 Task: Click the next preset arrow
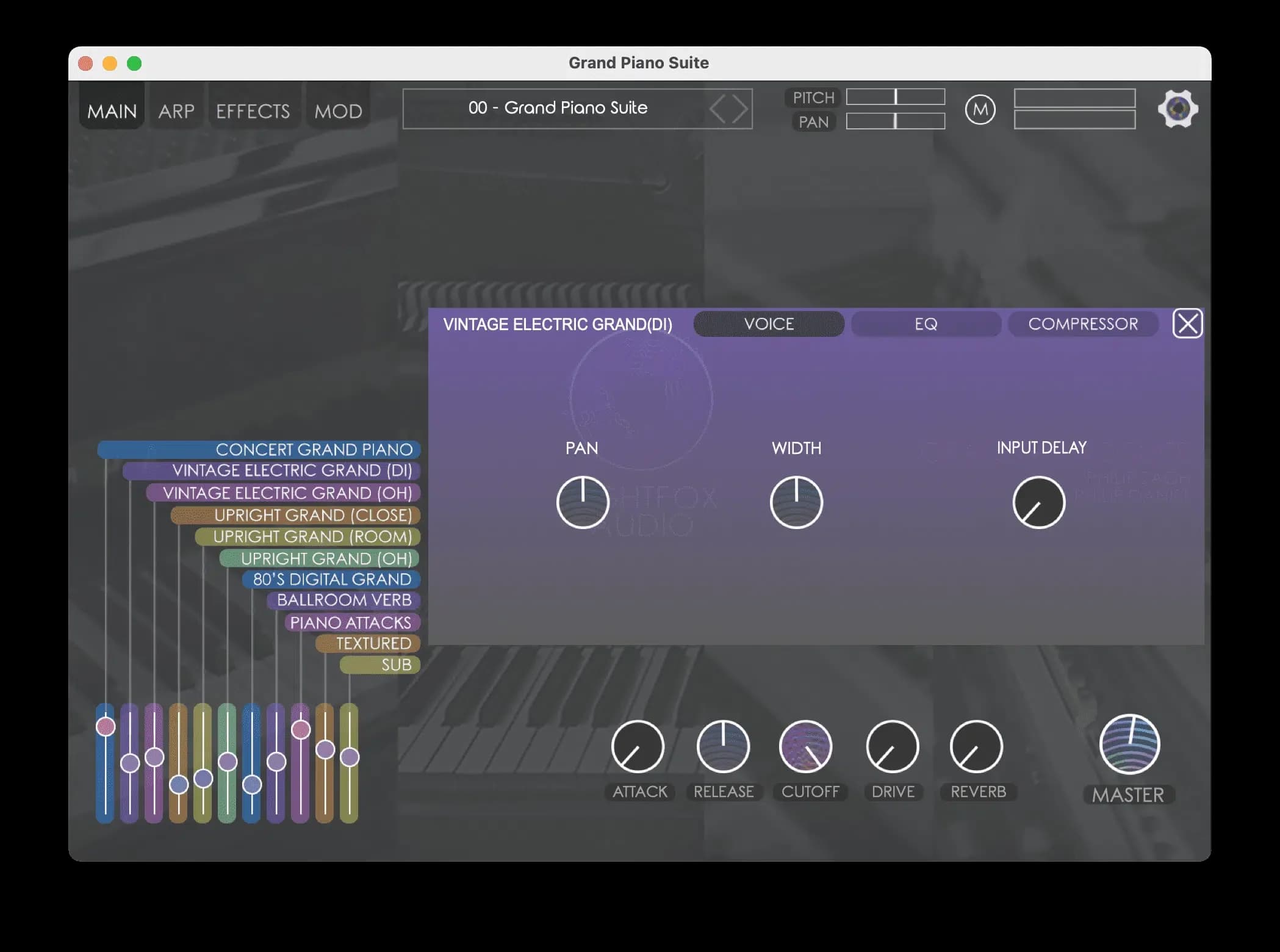[x=738, y=109]
